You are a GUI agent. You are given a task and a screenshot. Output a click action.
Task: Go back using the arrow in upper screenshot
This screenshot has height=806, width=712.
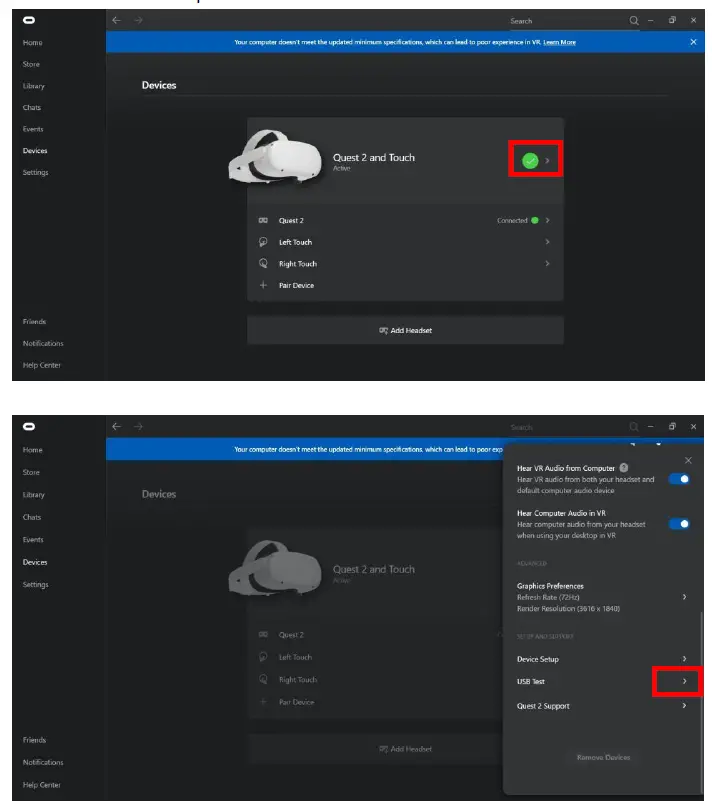tap(117, 20)
